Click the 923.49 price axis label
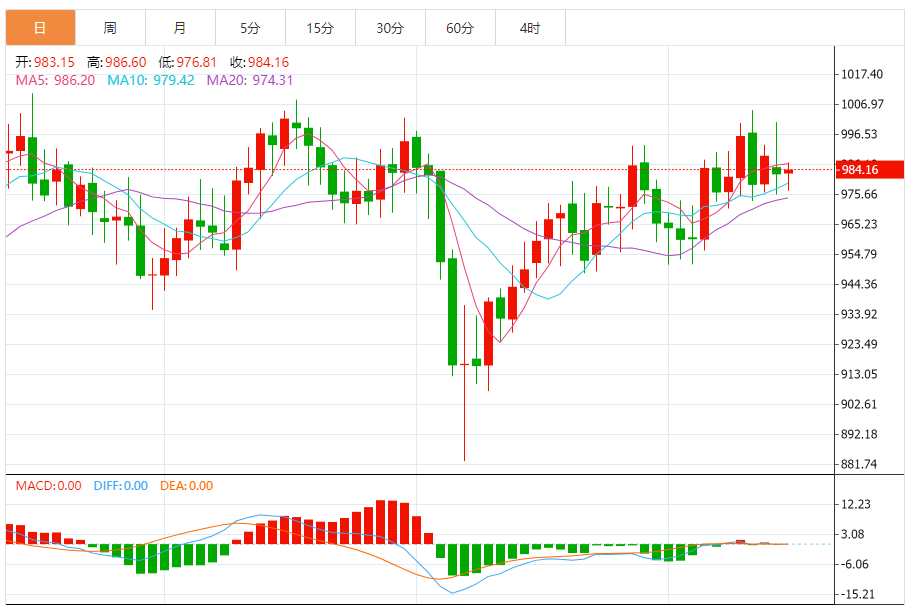 pyautogui.click(x=859, y=344)
